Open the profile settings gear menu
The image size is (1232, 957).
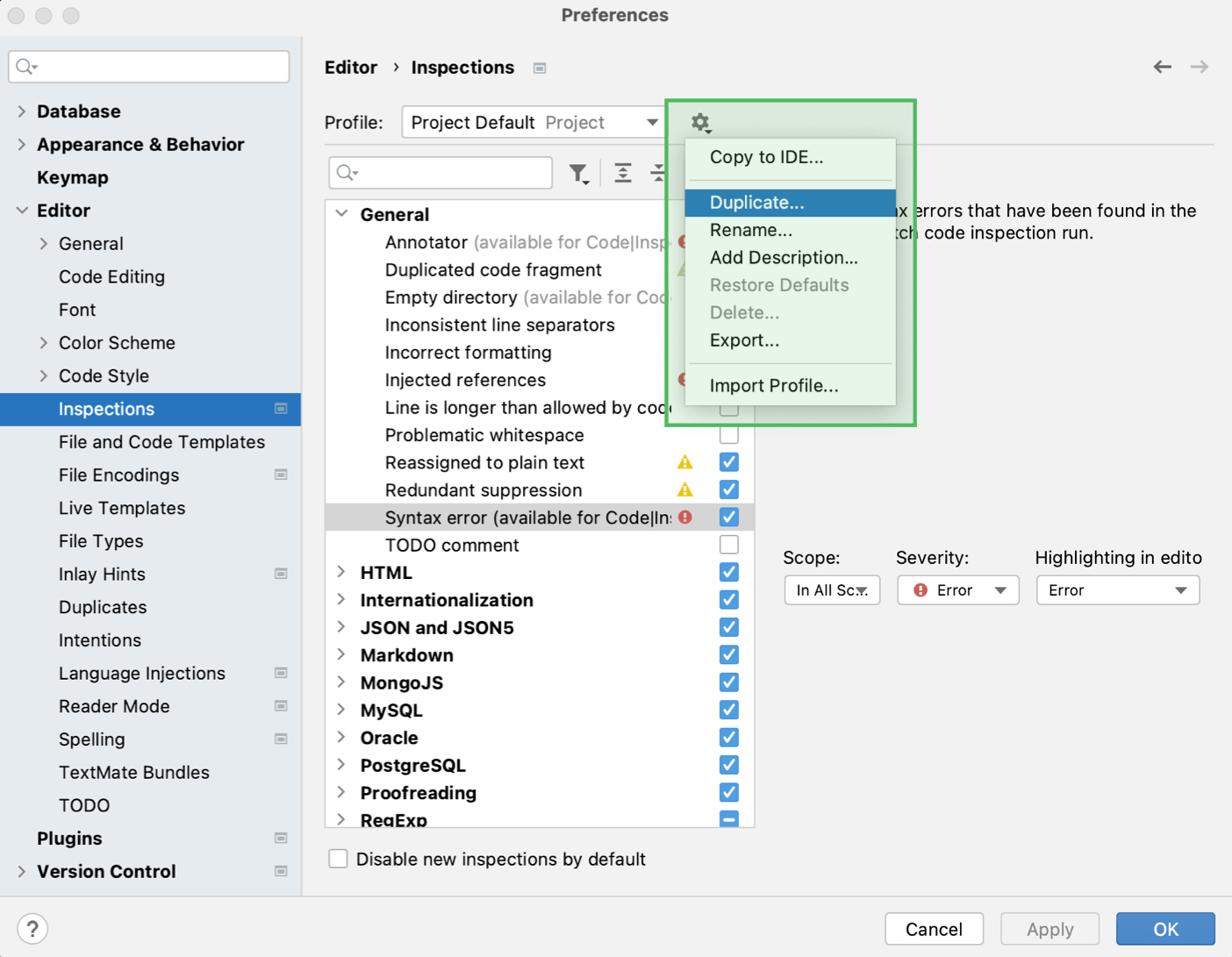[x=700, y=123]
